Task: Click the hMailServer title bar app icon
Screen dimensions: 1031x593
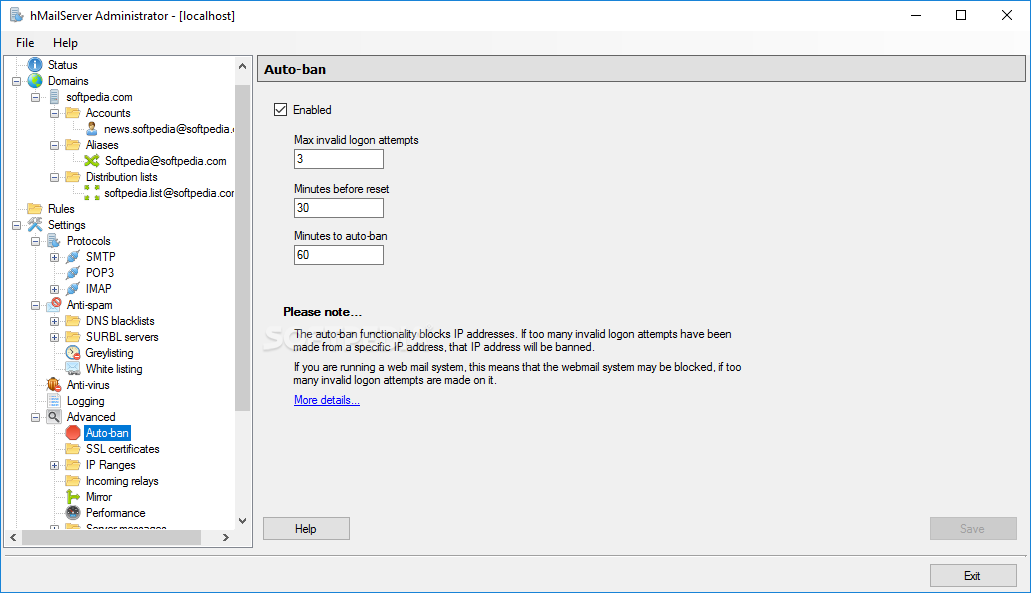Action: coord(16,15)
